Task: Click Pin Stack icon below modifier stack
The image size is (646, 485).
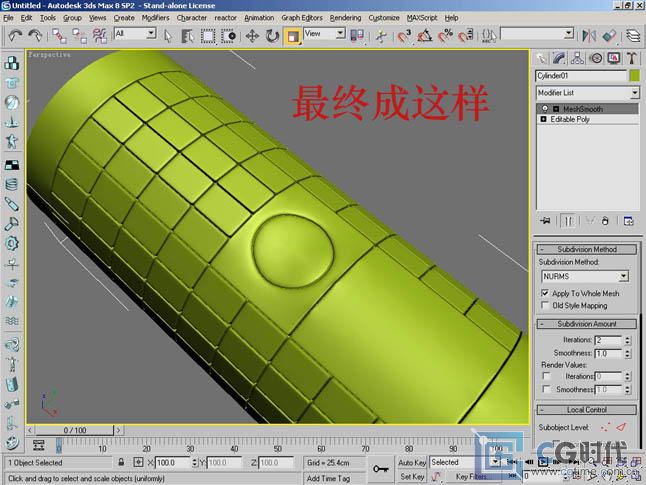Action: click(545, 221)
